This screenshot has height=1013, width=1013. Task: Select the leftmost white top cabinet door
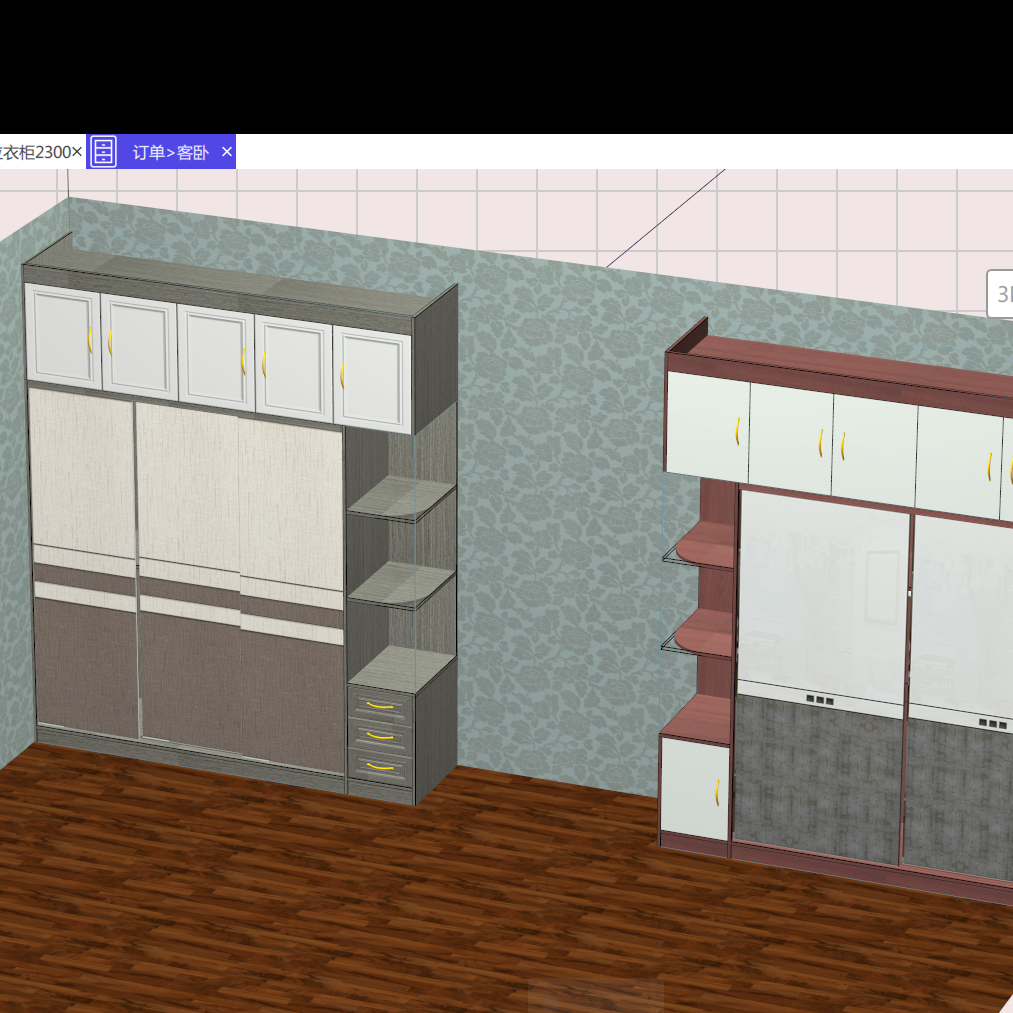coord(62,335)
